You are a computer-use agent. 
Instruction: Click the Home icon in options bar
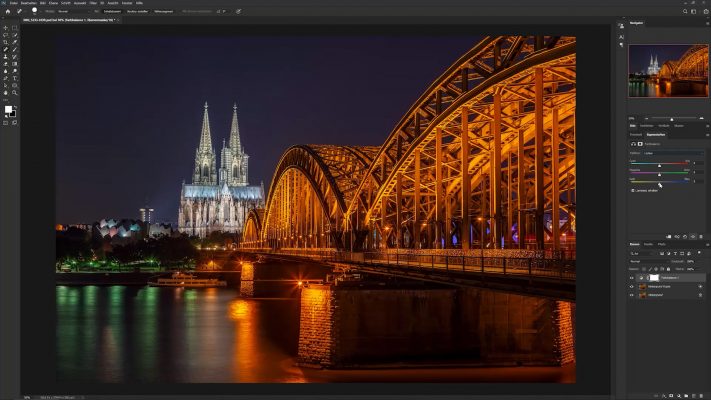tap(6, 11)
